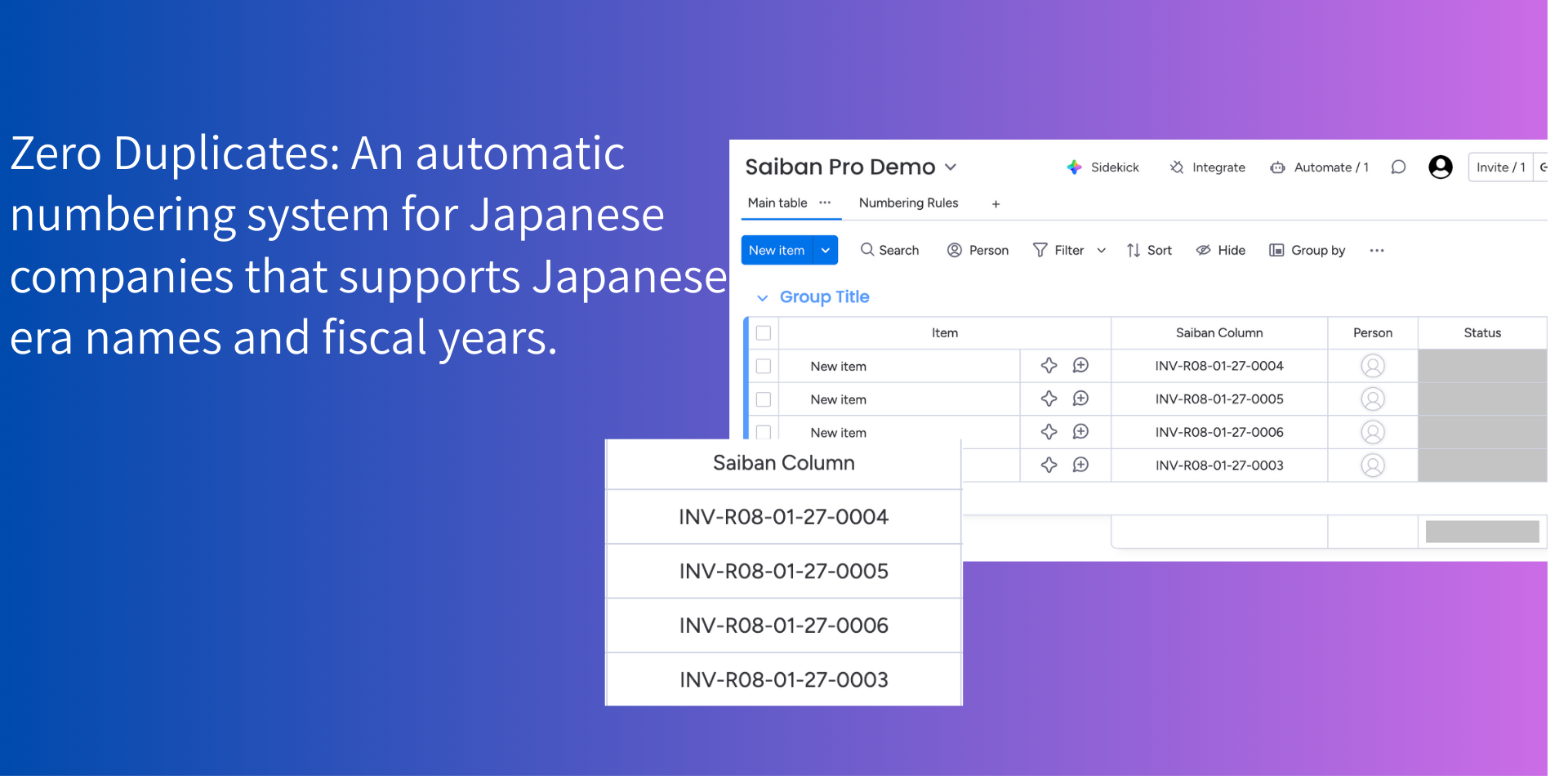Open the board discussion chat bubble

click(x=1398, y=167)
